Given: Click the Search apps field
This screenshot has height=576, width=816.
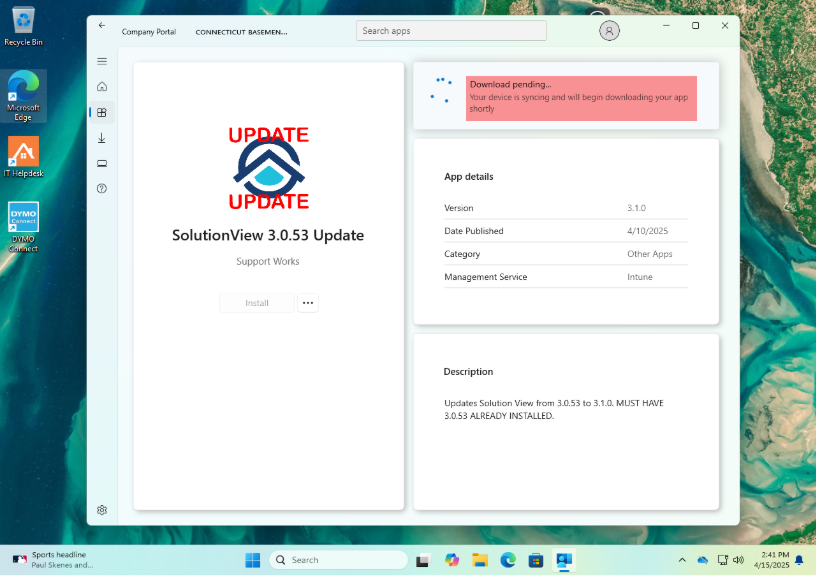Looking at the screenshot, I should tap(451, 31).
